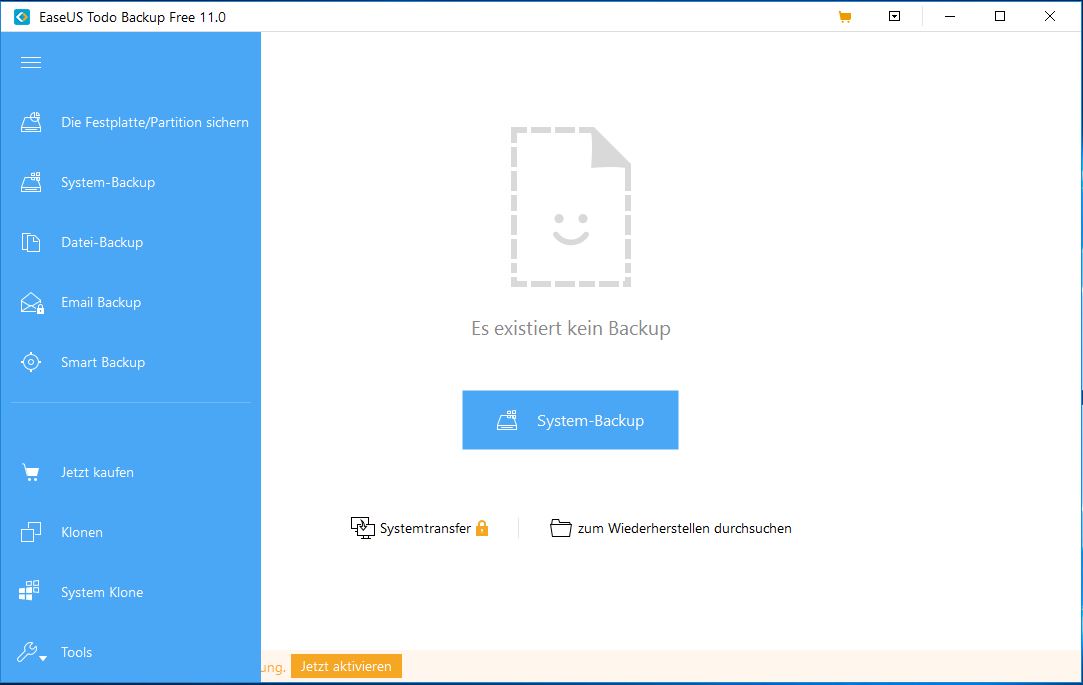1083x685 pixels.
Task: Click the disk/partition backup icon in sidebar
Action: (x=31, y=122)
